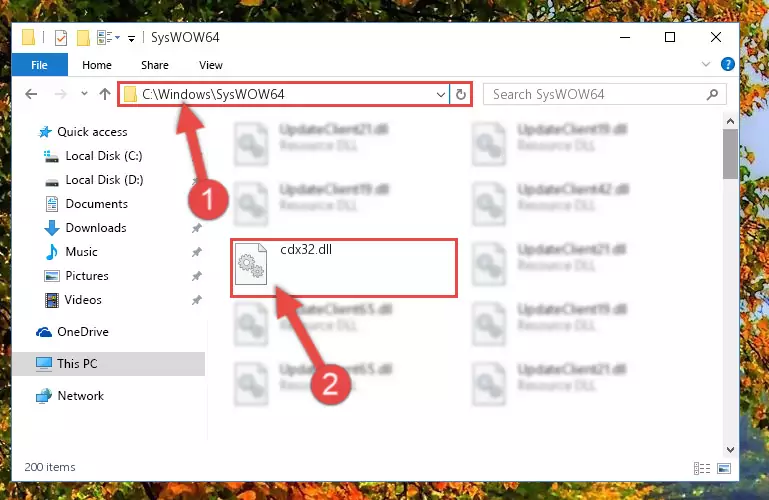Minimize the SysWOW64 window
This screenshot has width=769, height=500.
(x=625, y=37)
